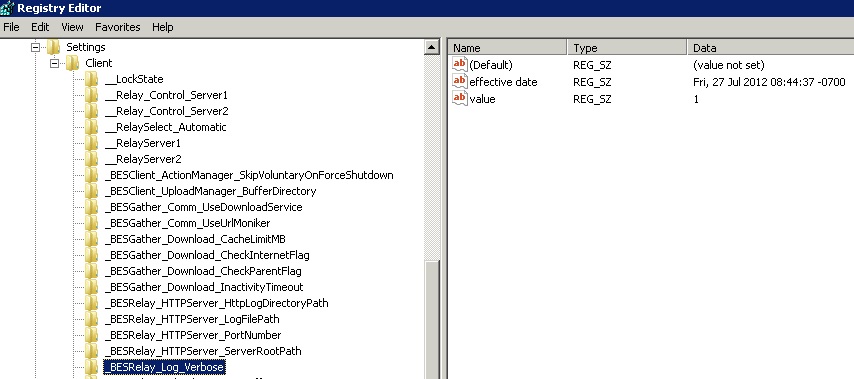Select _BESRelay_HTTPServer_PortNumber key
This screenshot has width=854, height=379.
click(192, 335)
